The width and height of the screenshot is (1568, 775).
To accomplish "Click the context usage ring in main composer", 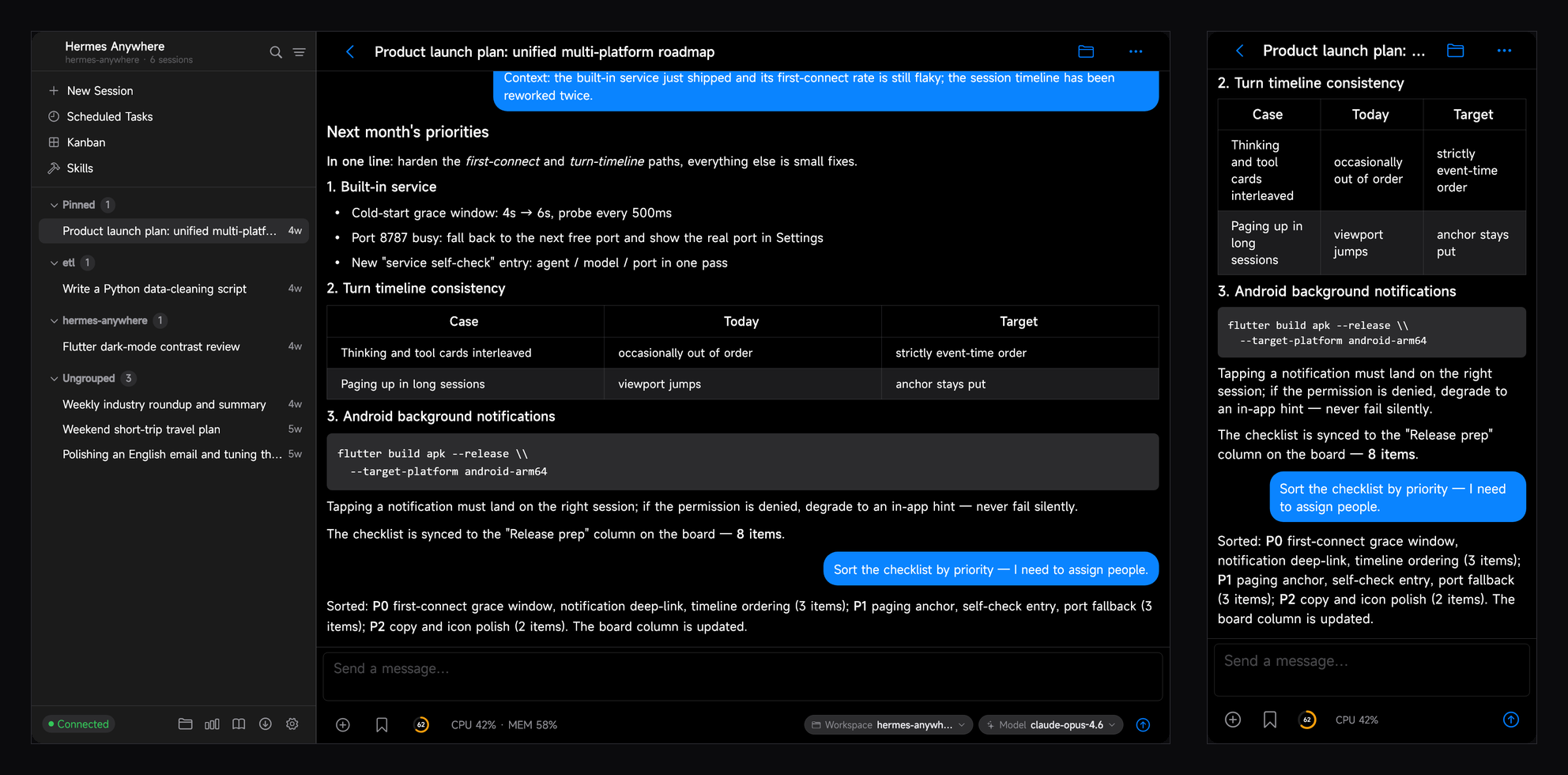I will (x=421, y=724).
